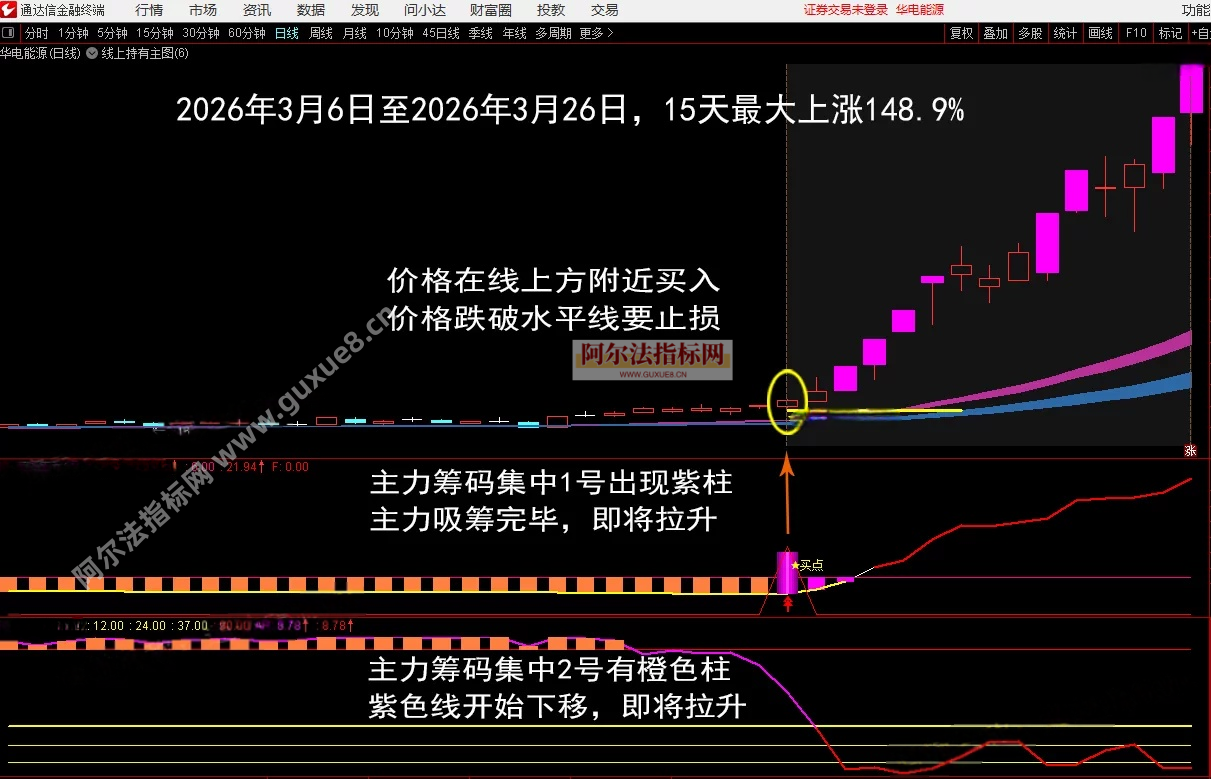Viewport: 1211px width, 779px height.
Task: Select the 画线 drawing tool
Action: coord(1099,32)
